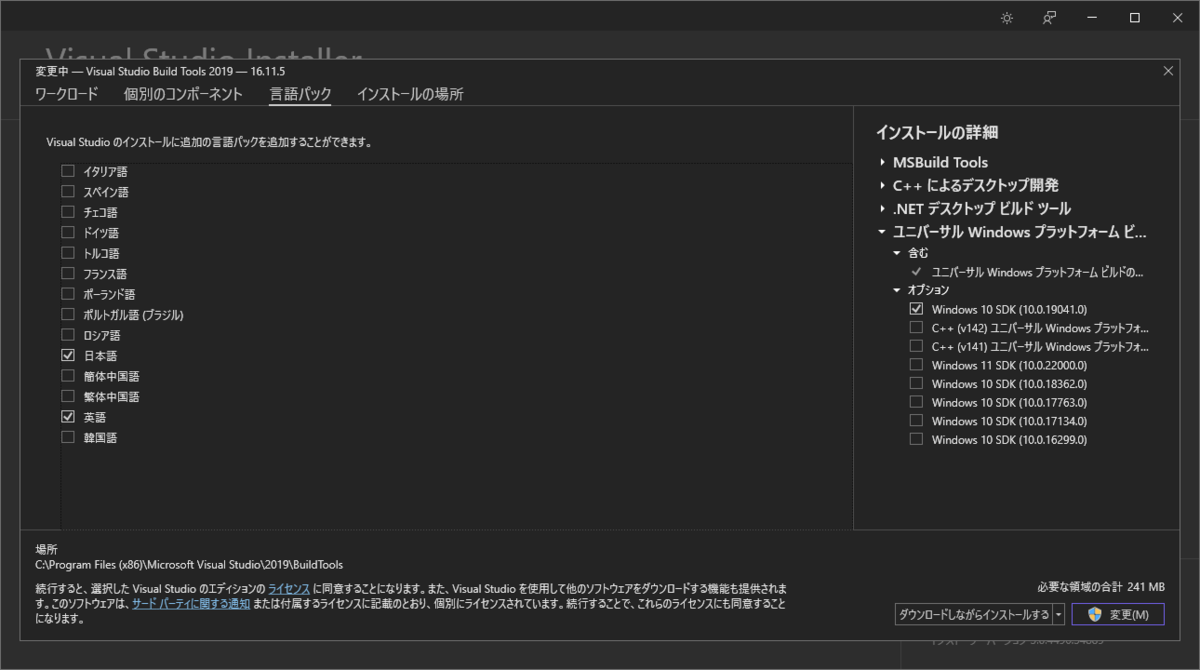Collapse the オプション section
This screenshot has height=670, width=1200.
tap(897, 290)
